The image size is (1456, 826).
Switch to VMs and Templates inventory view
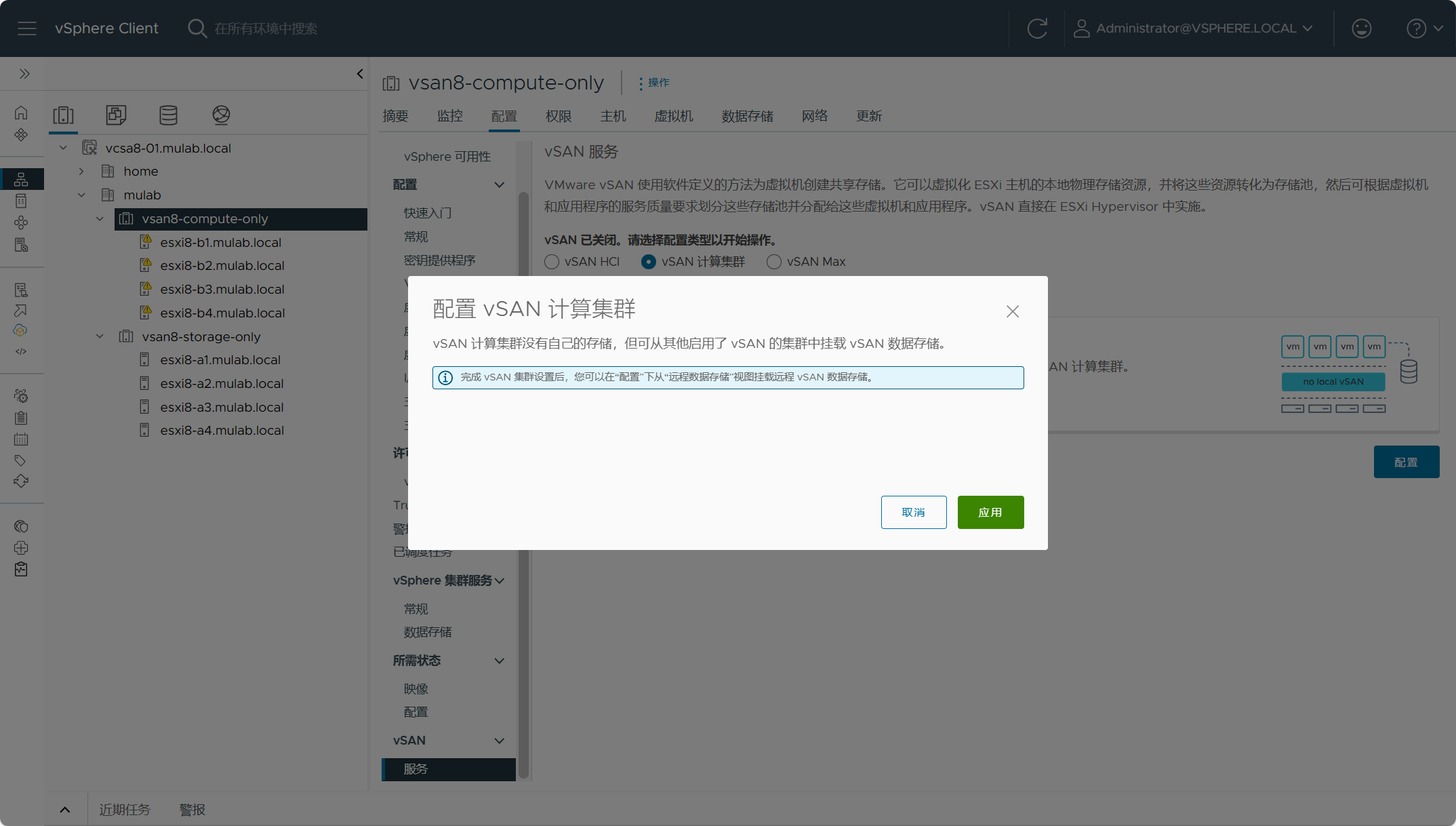click(x=116, y=115)
